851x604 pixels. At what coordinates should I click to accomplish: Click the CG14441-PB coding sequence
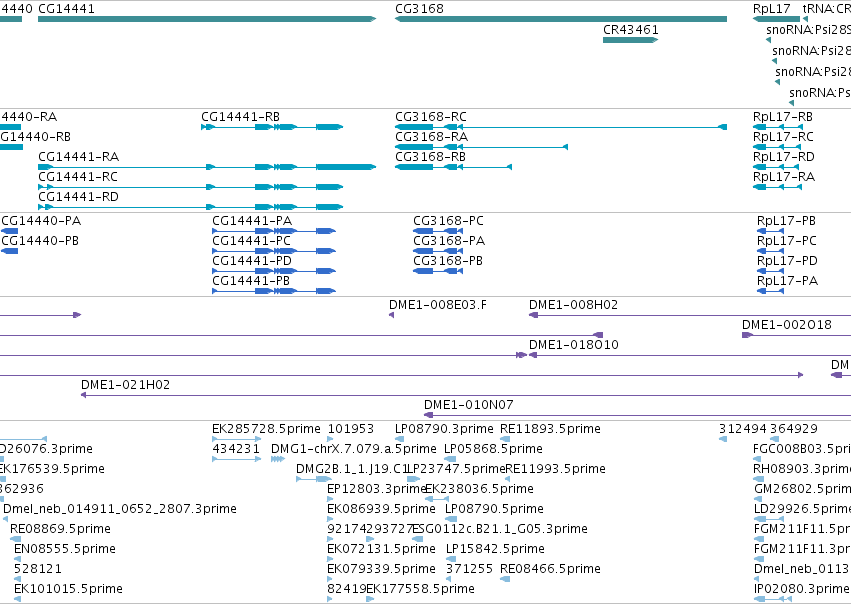274,291
